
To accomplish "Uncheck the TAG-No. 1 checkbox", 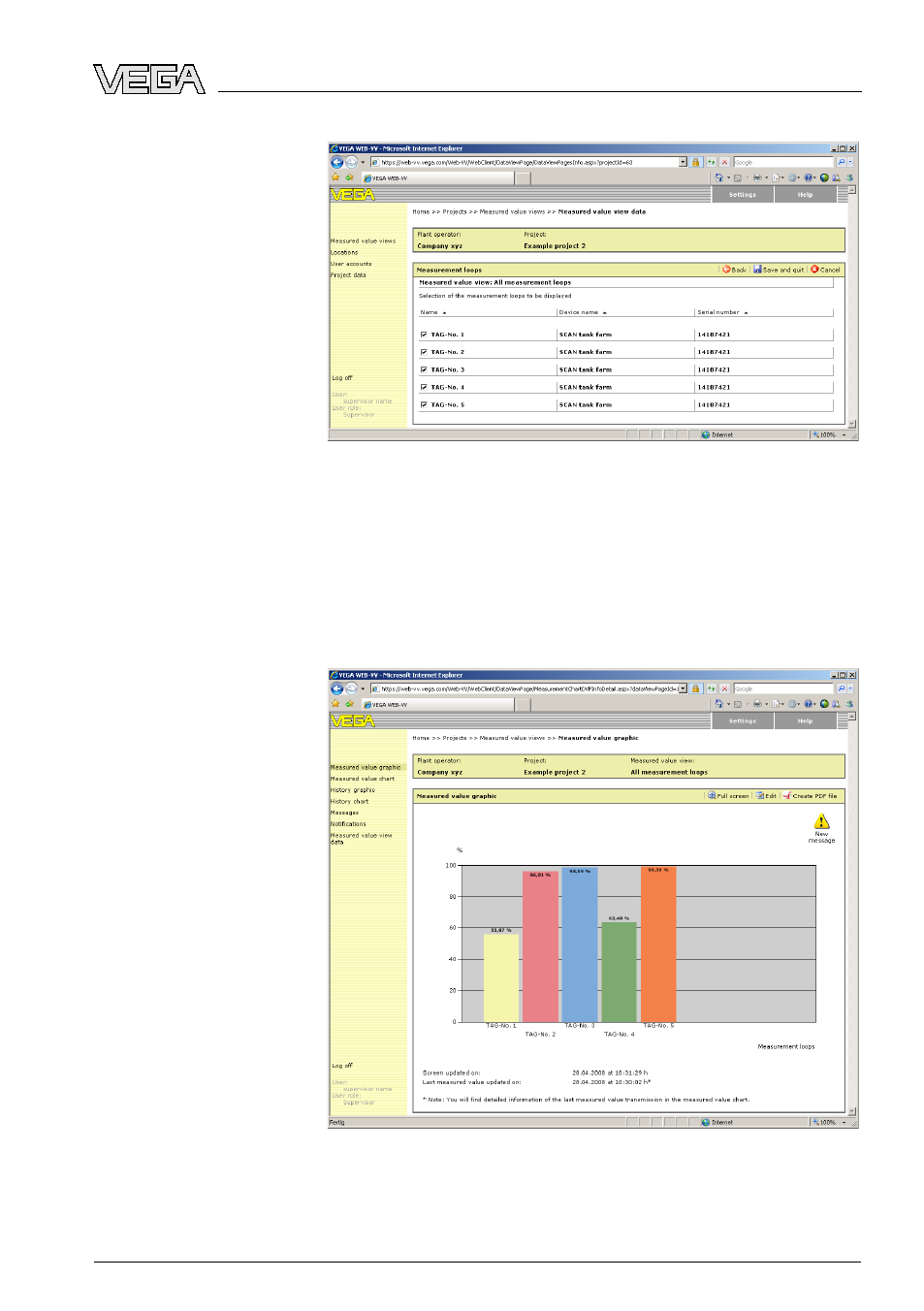I will [424, 335].
